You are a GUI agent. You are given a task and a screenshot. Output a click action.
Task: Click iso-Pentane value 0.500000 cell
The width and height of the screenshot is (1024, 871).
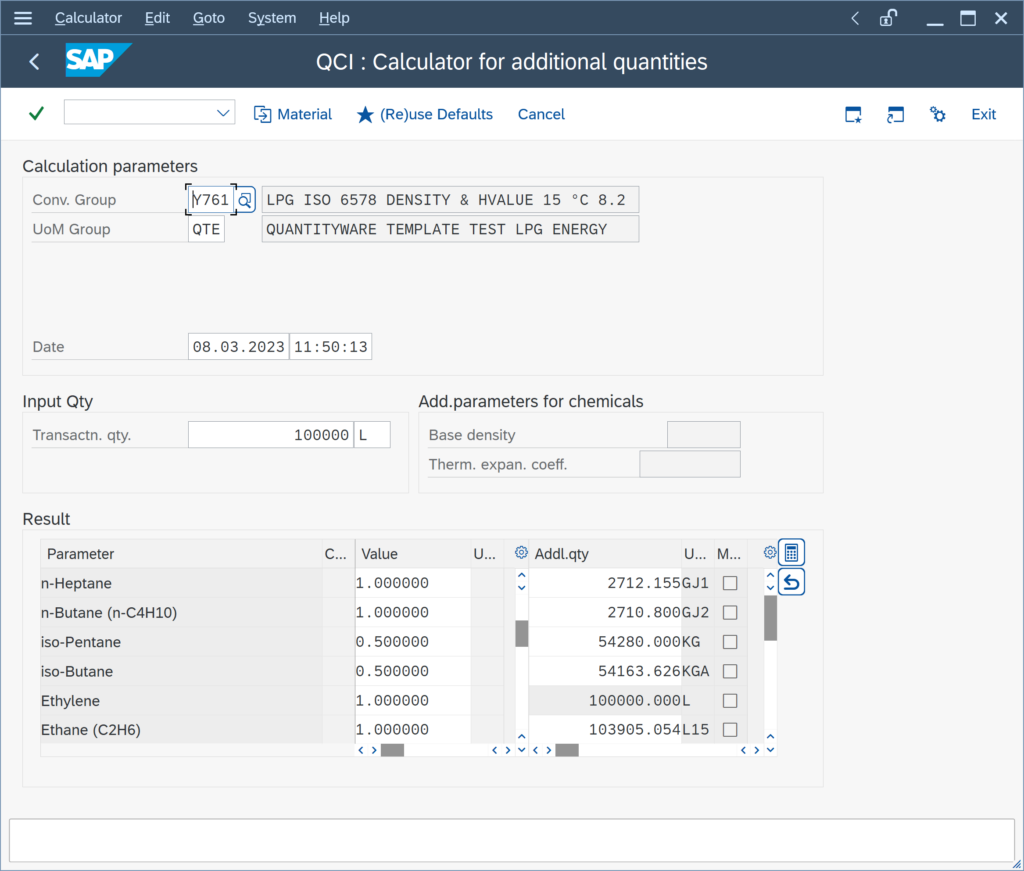(x=413, y=642)
